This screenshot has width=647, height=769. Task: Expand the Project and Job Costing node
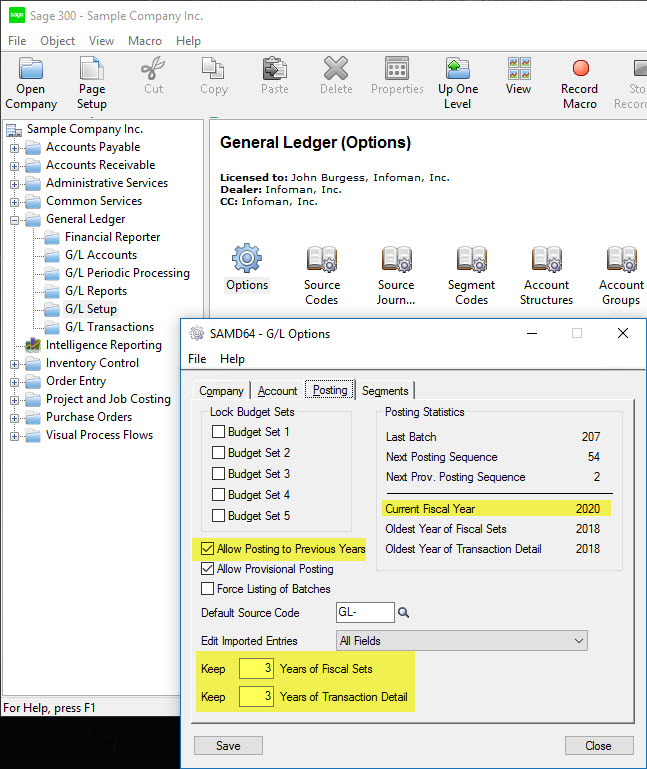click(x=15, y=400)
